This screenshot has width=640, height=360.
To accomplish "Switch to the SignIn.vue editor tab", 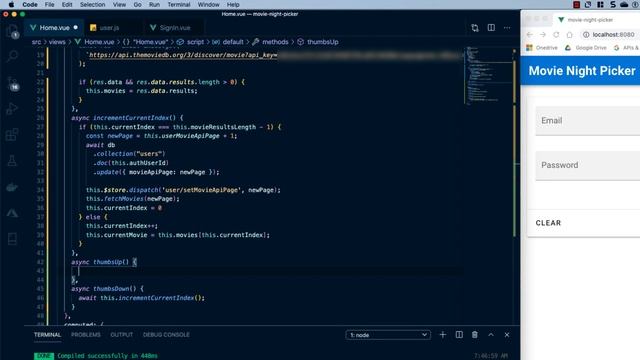I will (x=175, y=28).
